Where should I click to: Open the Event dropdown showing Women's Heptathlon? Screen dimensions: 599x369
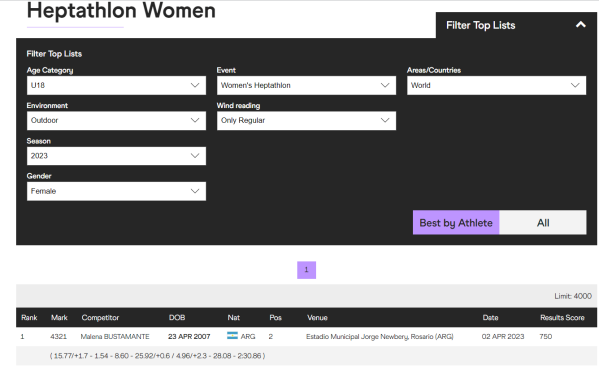tap(306, 85)
